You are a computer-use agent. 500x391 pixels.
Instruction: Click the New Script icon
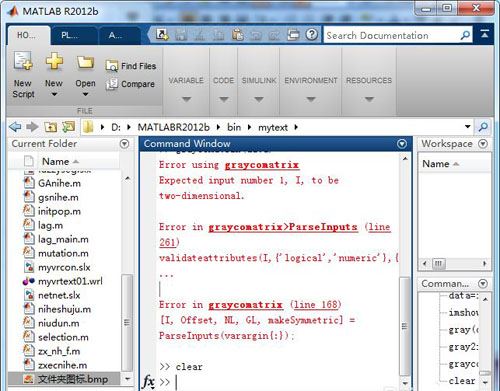(x=23, y=61)
